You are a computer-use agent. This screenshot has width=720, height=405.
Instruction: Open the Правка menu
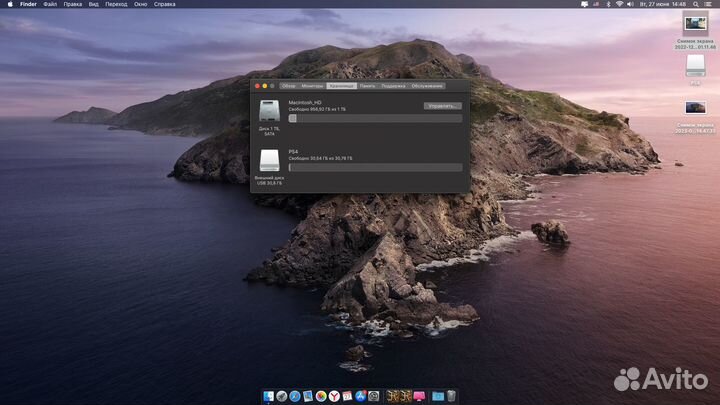coord(73,4)
